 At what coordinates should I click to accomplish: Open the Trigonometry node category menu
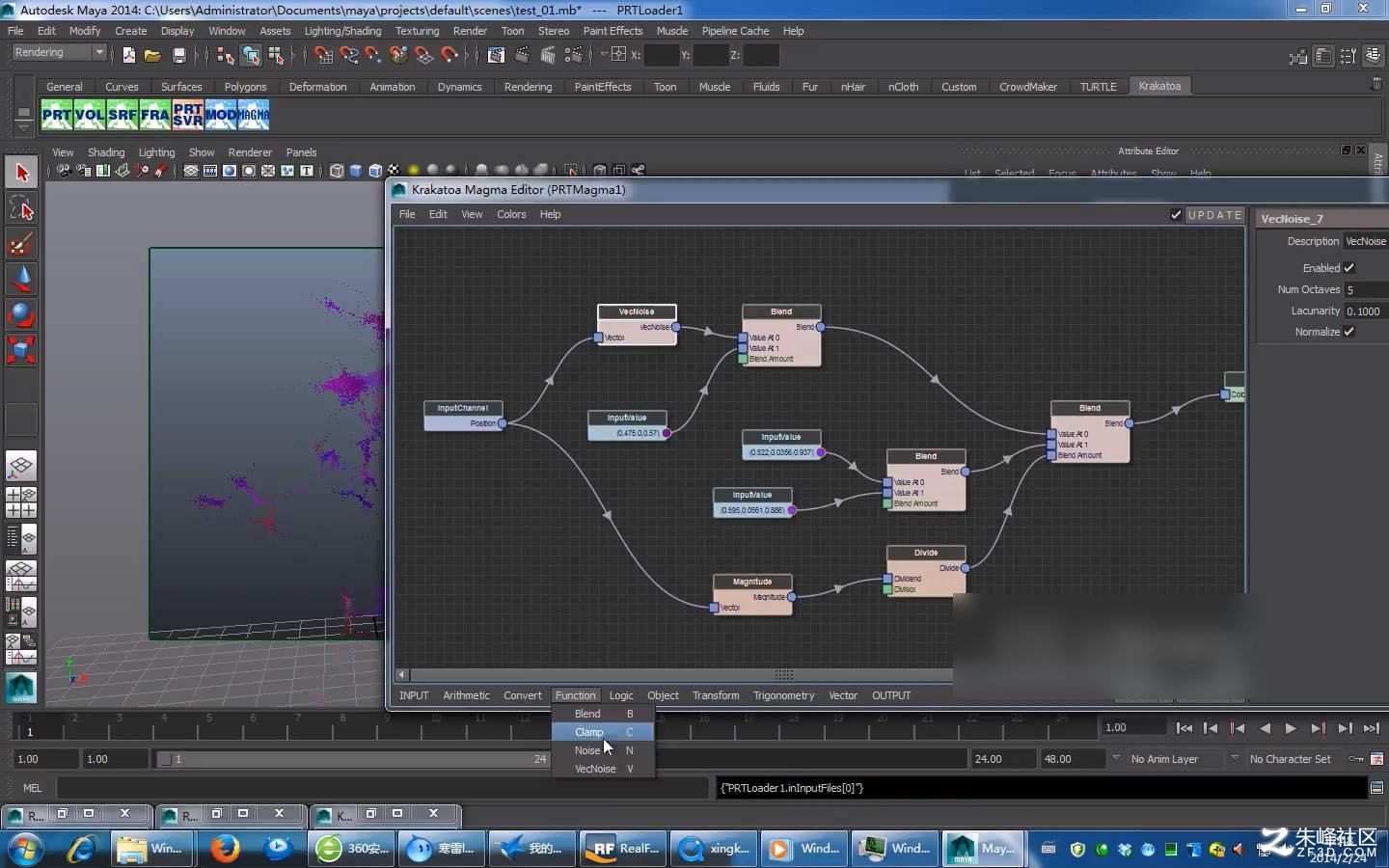[x=783, y=695]
